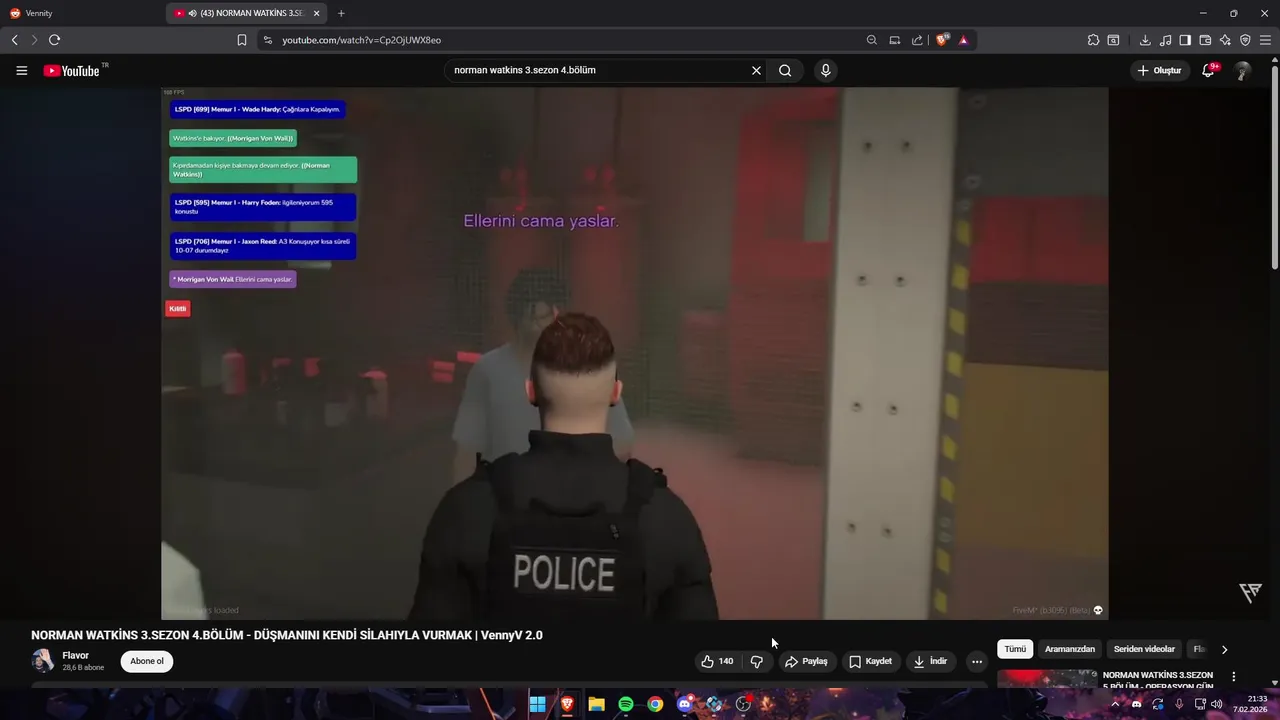Open the Flavor channel name link
This screenshot has width=1280, height=720.
(x=76, y=656)
